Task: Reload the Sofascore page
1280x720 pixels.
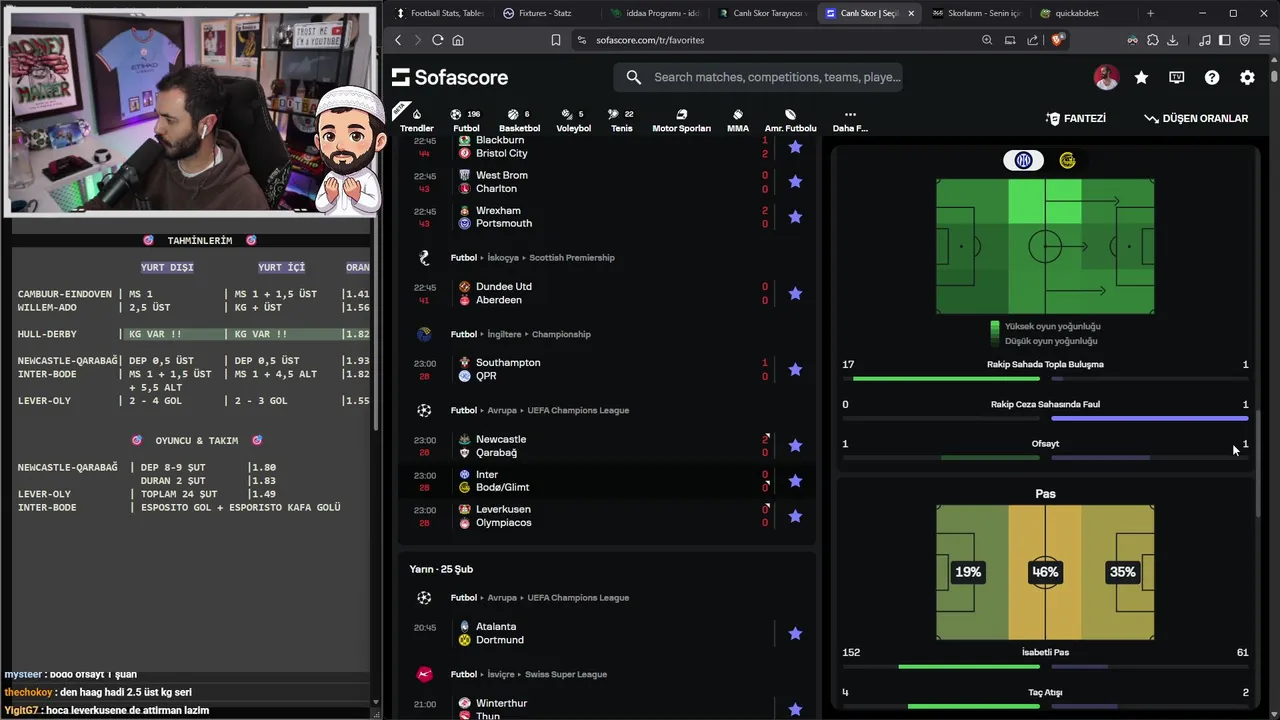Action: pyautogui.click(x=437, y=40)
